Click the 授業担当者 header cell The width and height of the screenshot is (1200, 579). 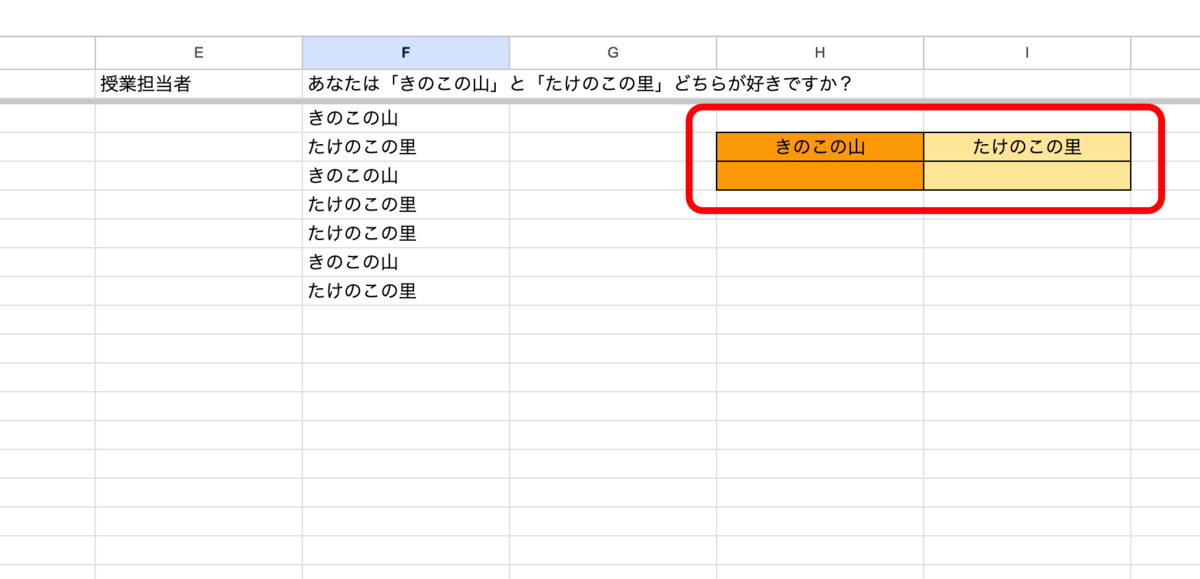pos(199,84)
